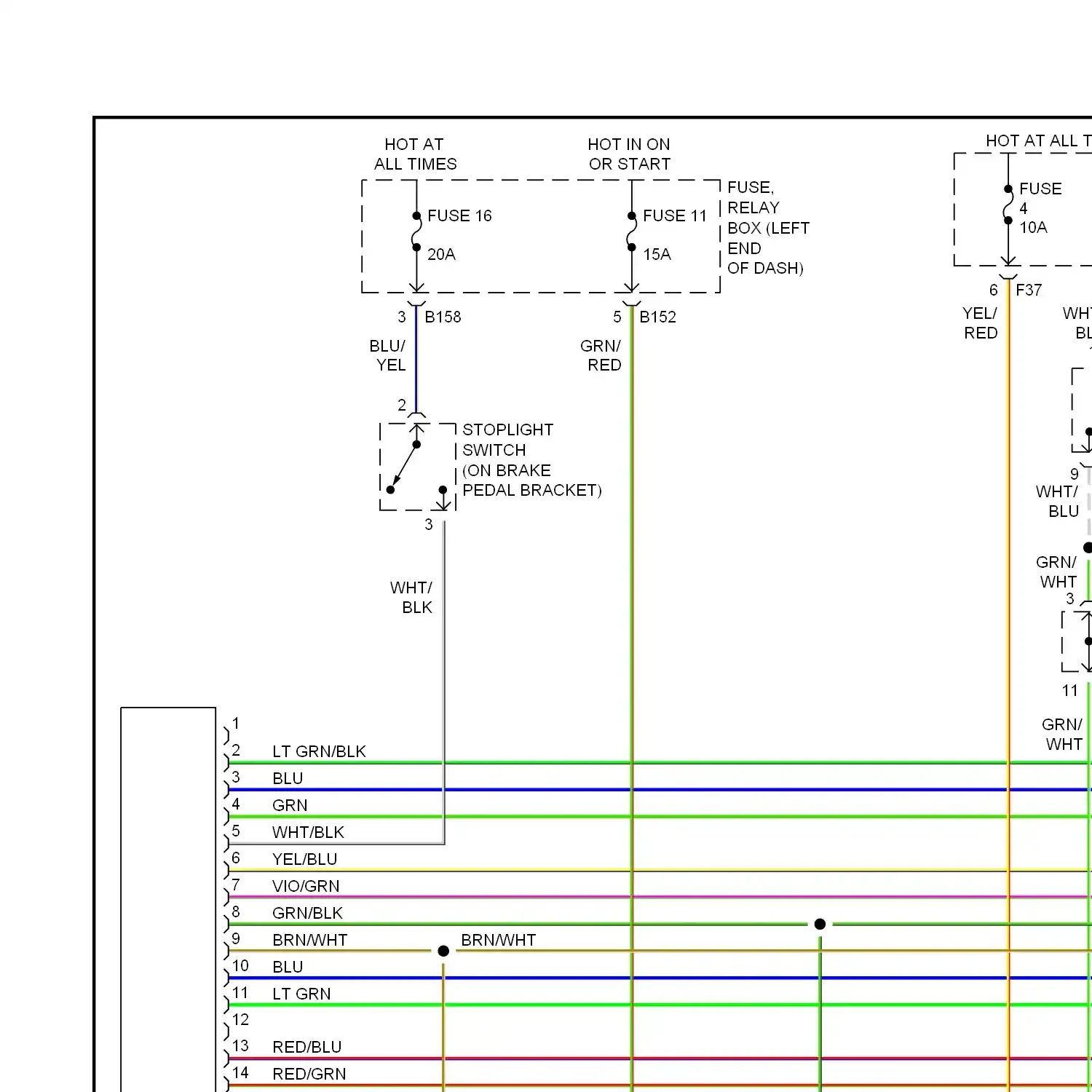Click BLU label at pin 10
Screen dimensions: 1092x1092
tap(288, 968)
